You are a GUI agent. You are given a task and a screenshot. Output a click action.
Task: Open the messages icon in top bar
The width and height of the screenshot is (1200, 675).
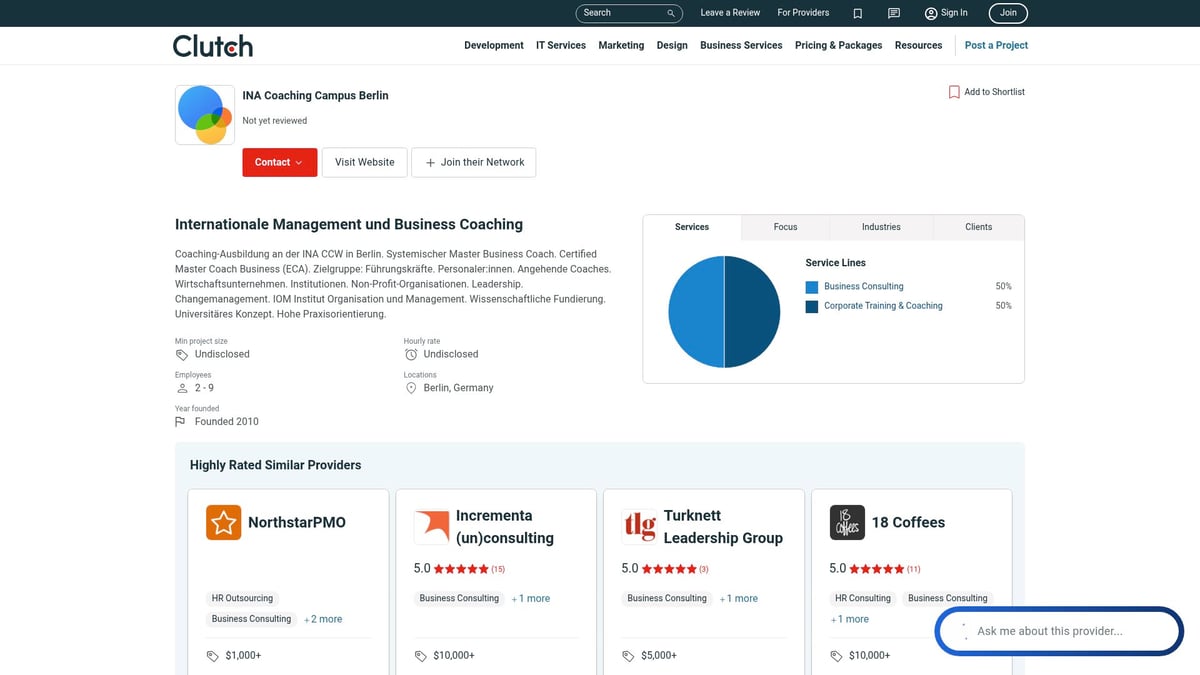[894, 13]
